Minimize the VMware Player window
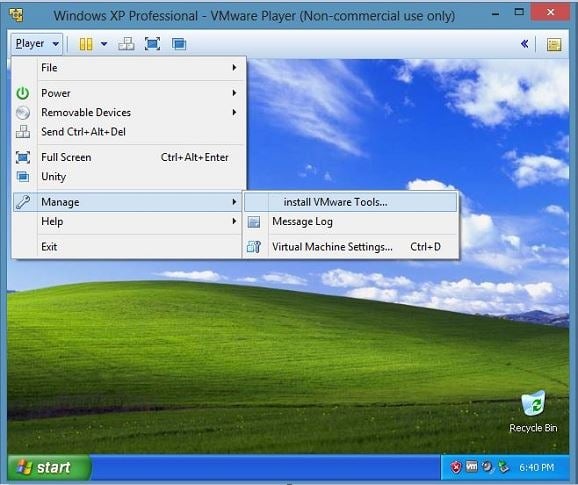This screenshot has height=485, width=578. coord(496,14)
